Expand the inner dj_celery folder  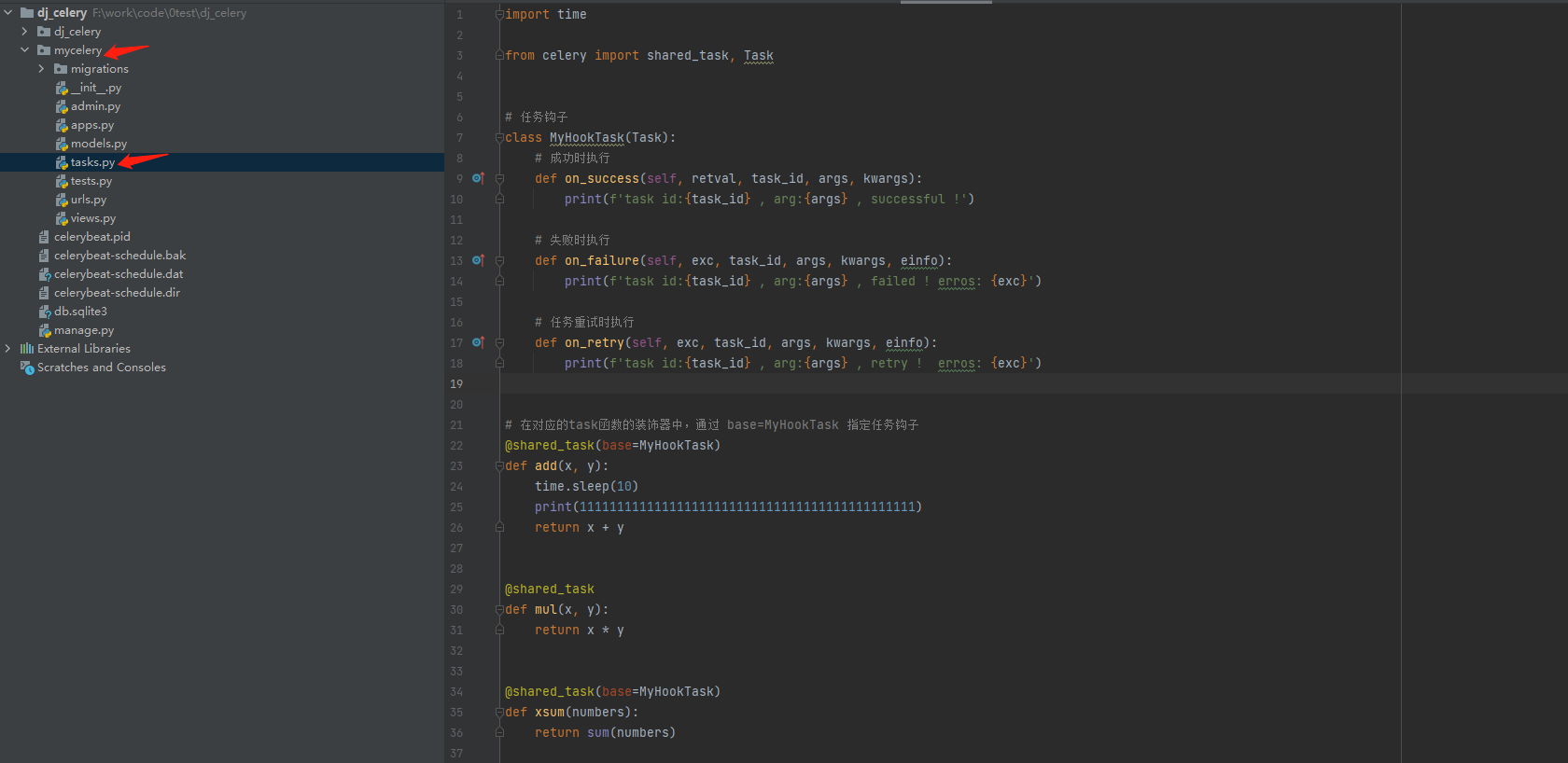coord(25,32)
